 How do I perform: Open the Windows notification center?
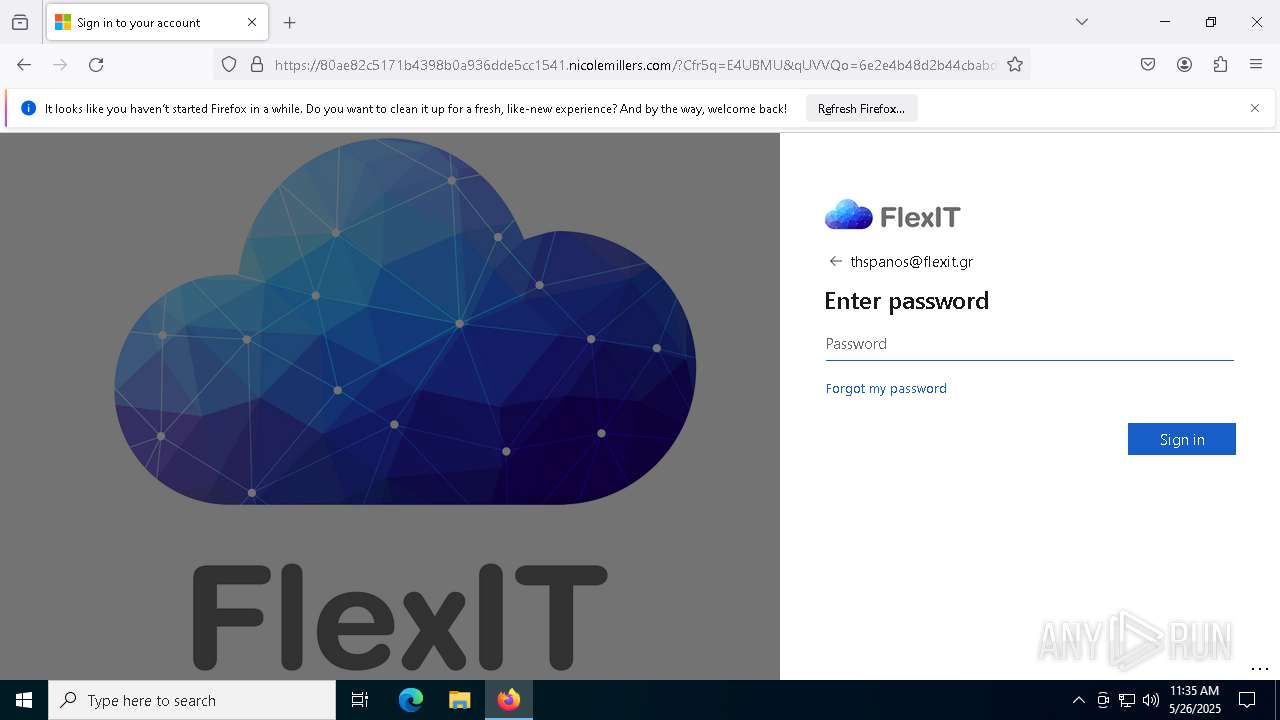pyautogui.click(x=1247, y=700)
